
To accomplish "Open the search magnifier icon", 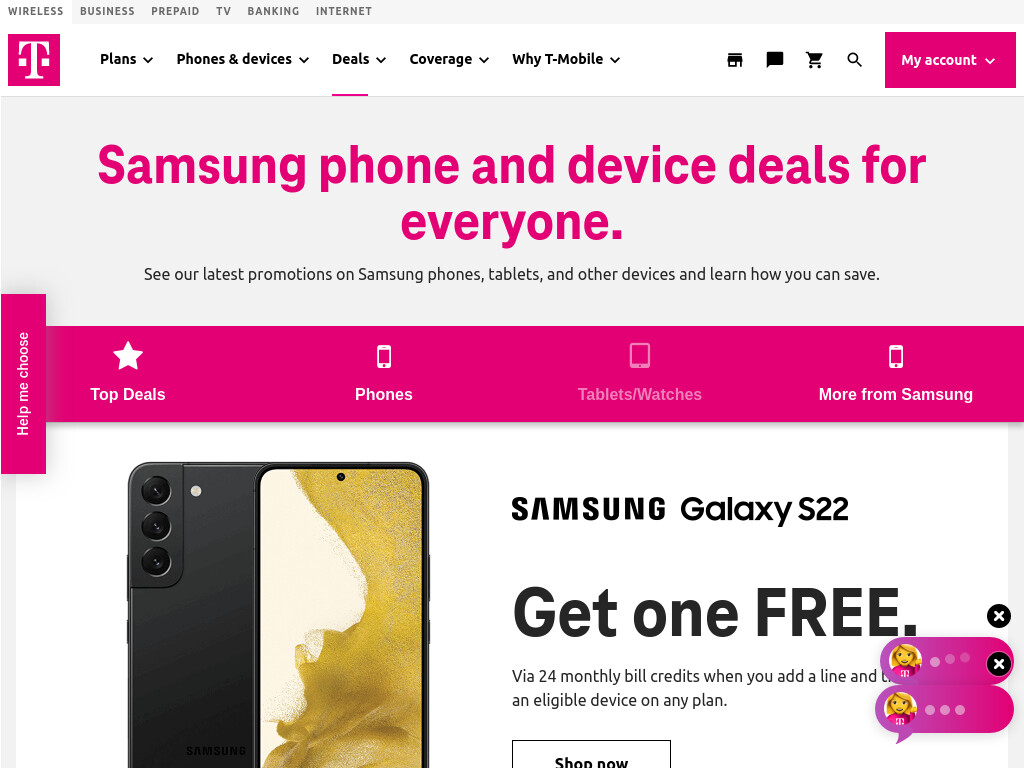I will coord(854,60).
